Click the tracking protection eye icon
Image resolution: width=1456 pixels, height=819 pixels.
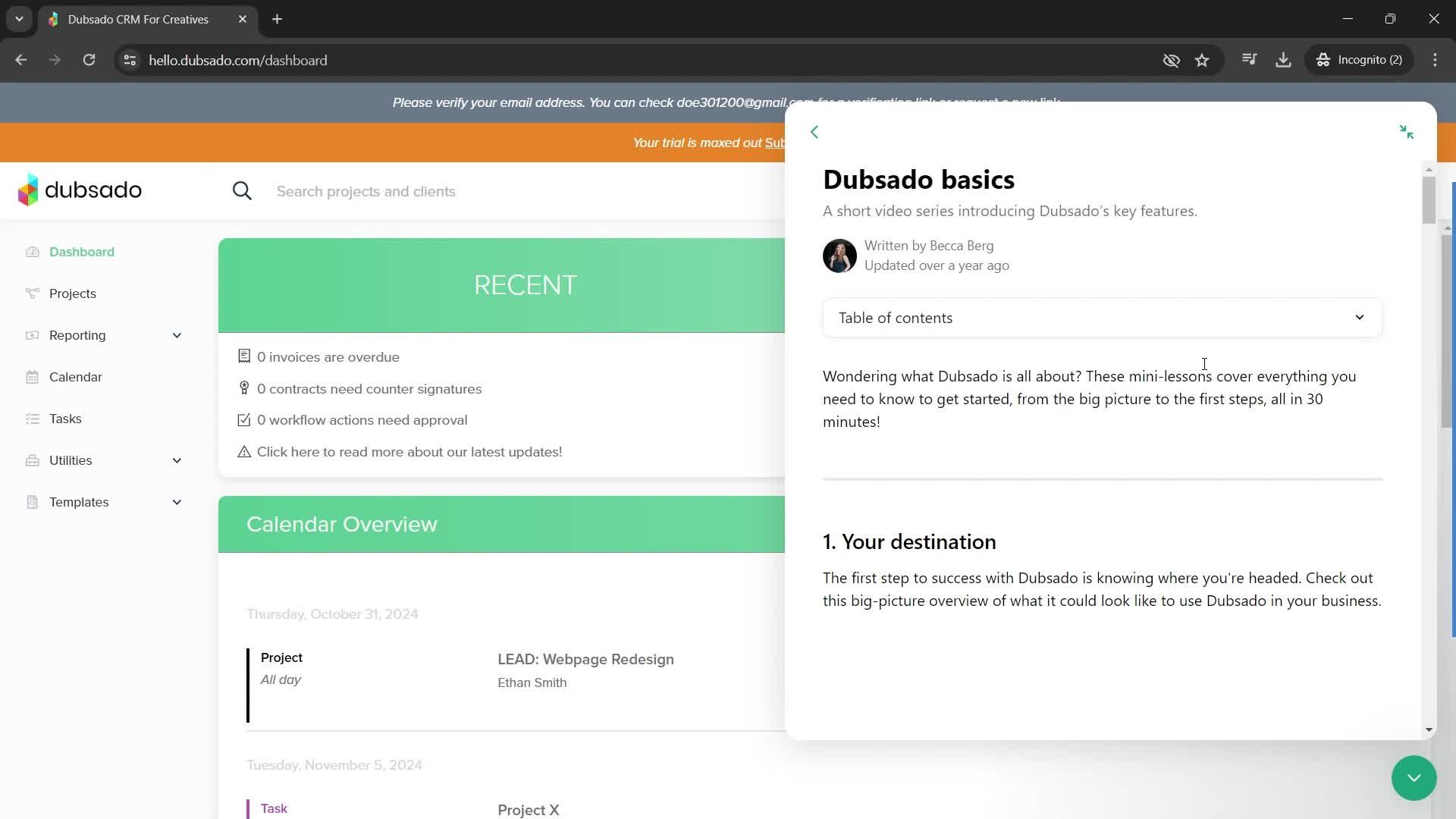pyautogui.click(x=1172, y=60)
